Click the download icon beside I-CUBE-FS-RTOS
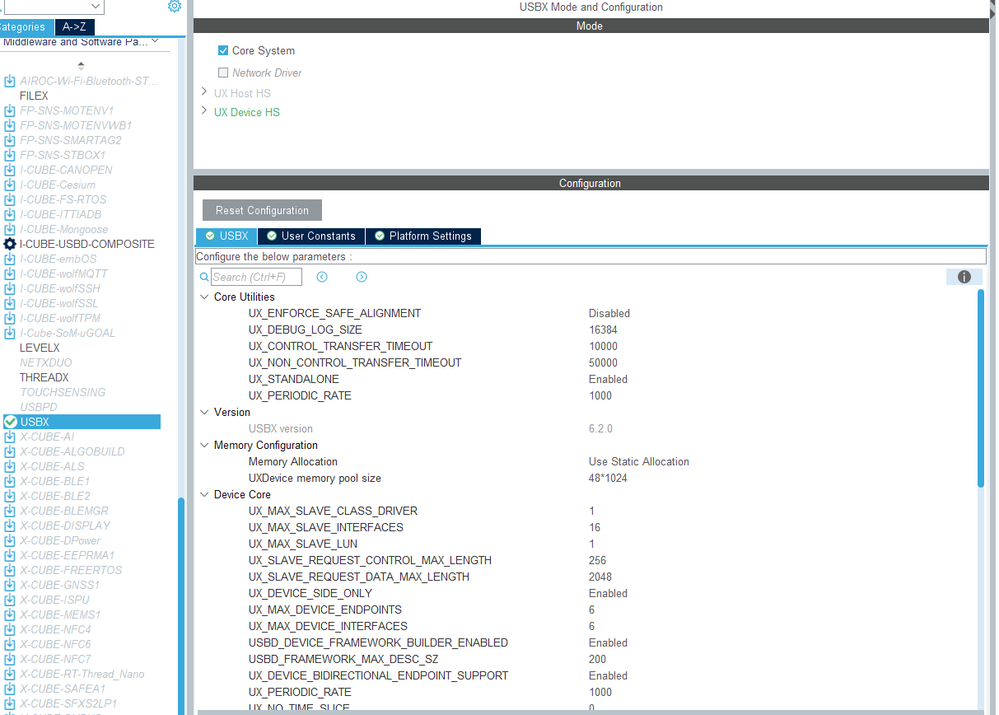 pyautogui.click(x=10, y=199)
